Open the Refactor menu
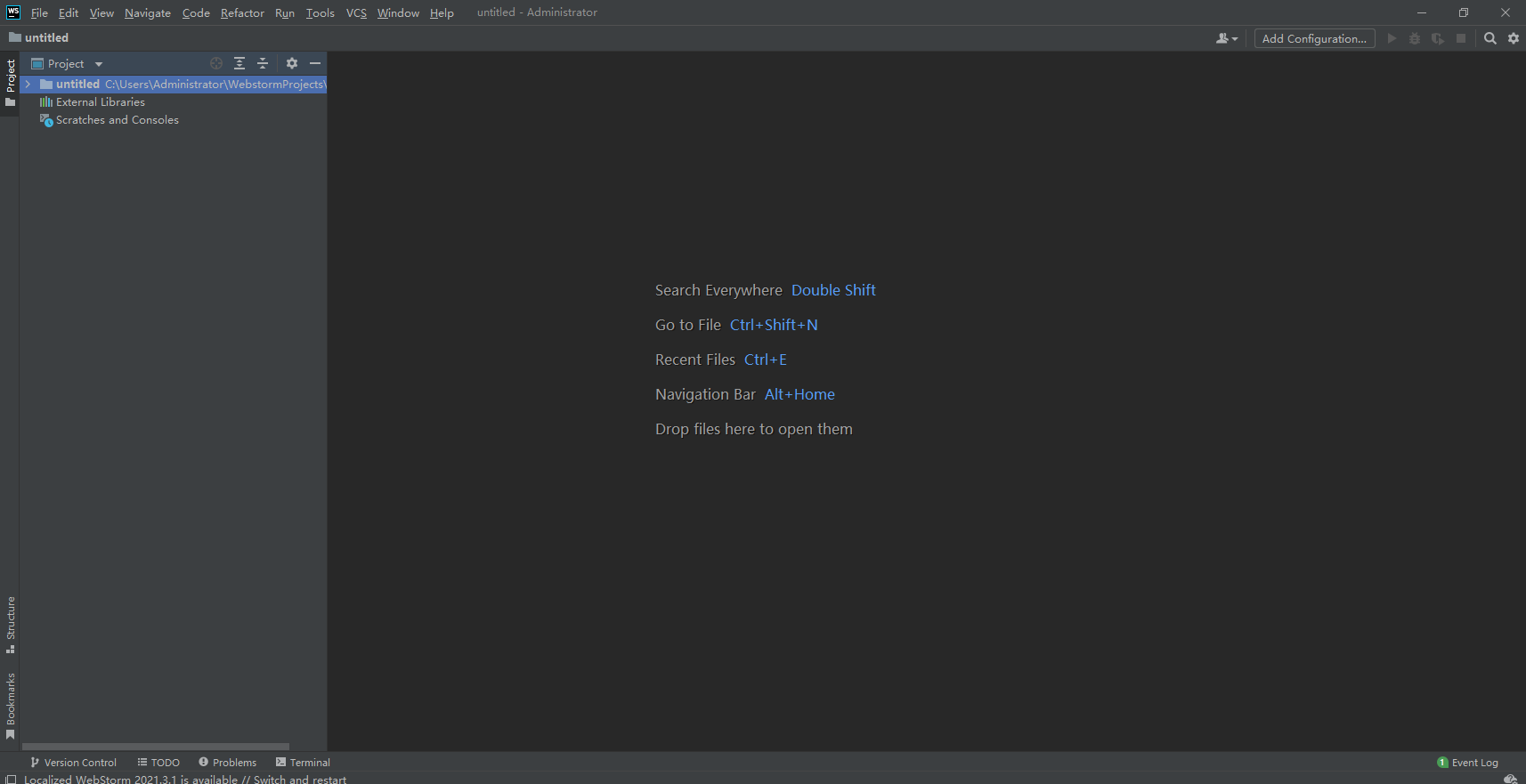The height and width of the screenshot is (784, 1526). (242, 12)
